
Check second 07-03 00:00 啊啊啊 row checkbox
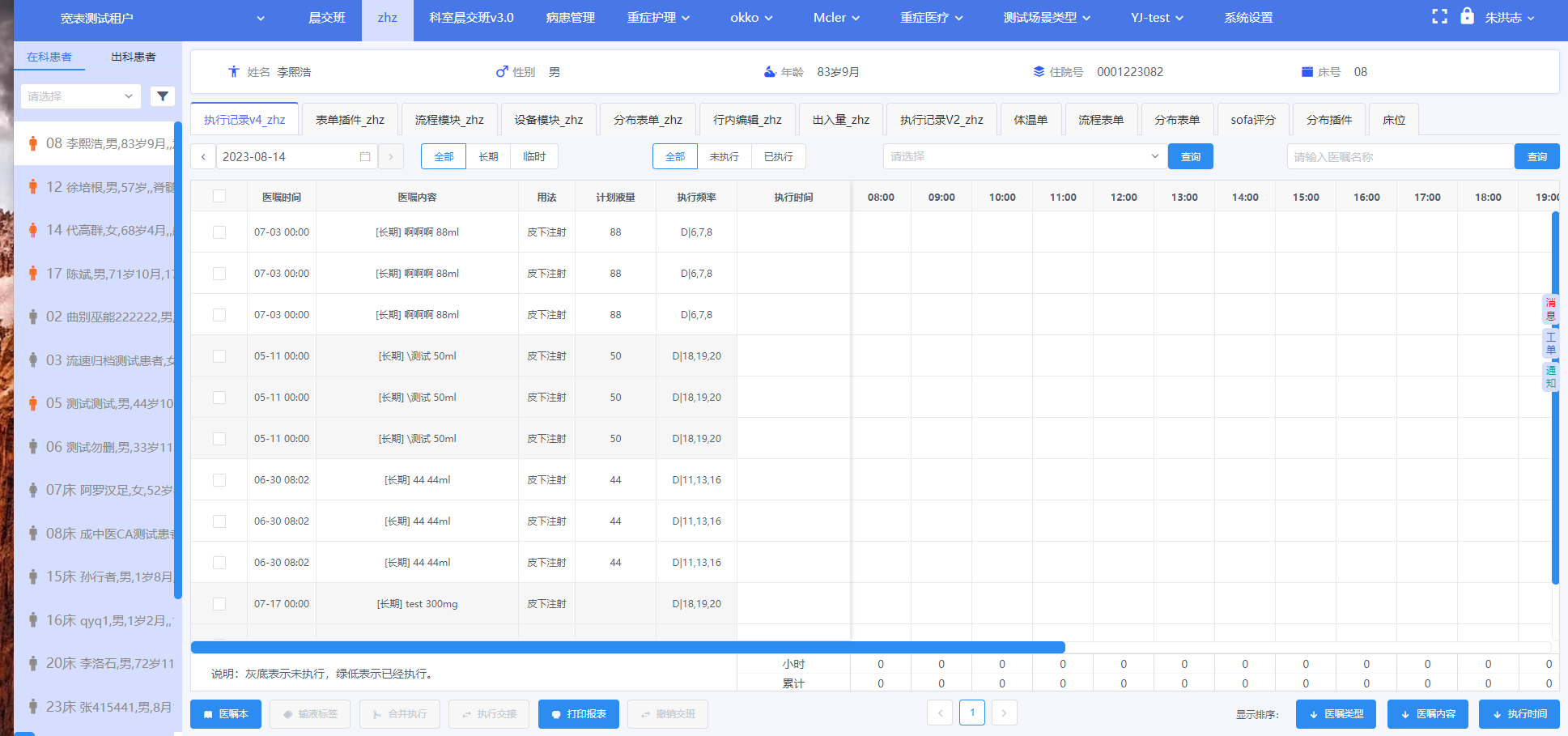[219, 274]
